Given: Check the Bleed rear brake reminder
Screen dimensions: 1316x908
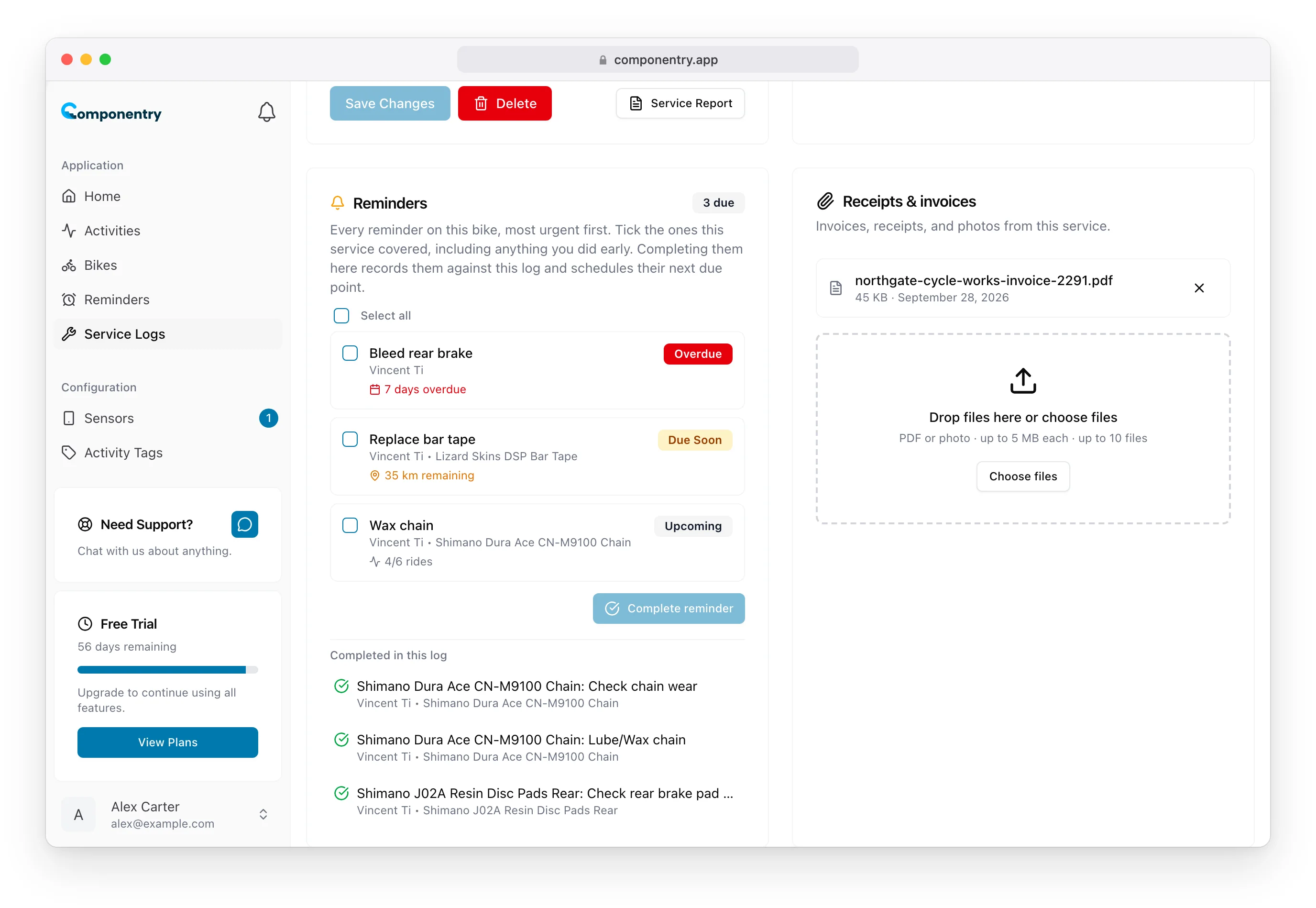Looking at the screenshot, I should (x=350, y=354).
